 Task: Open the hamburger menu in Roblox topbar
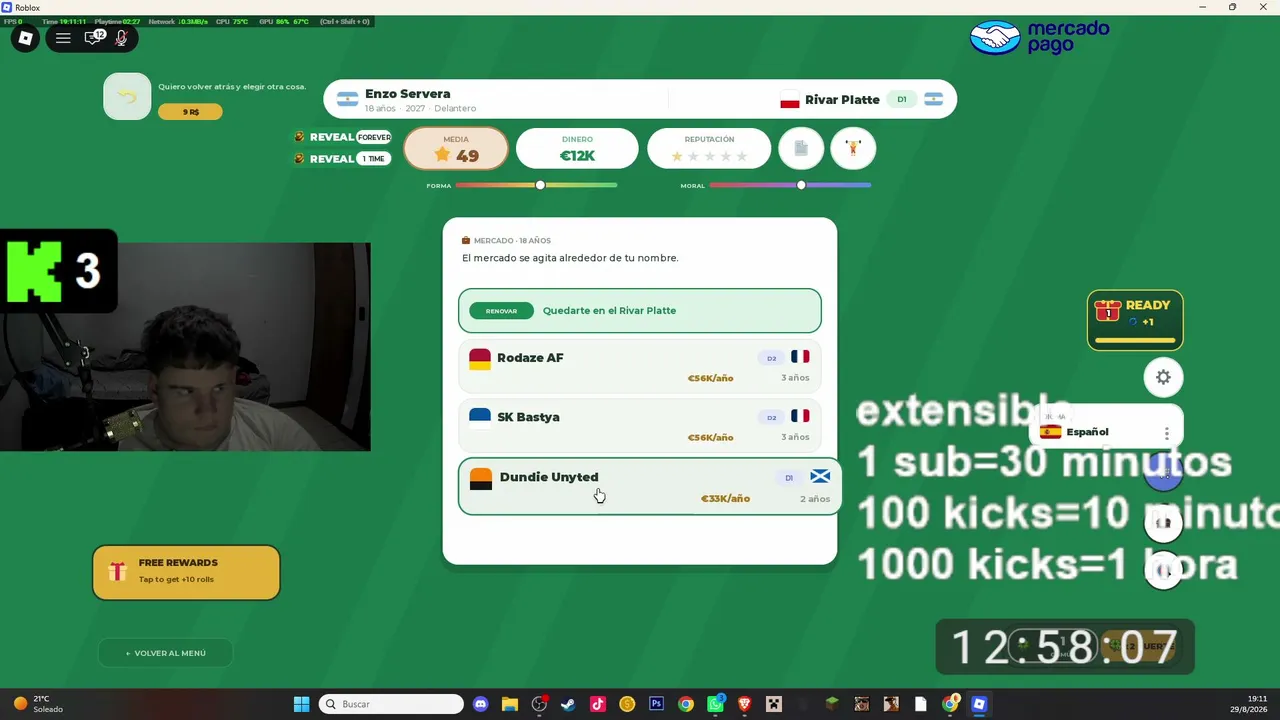(63, 38)
